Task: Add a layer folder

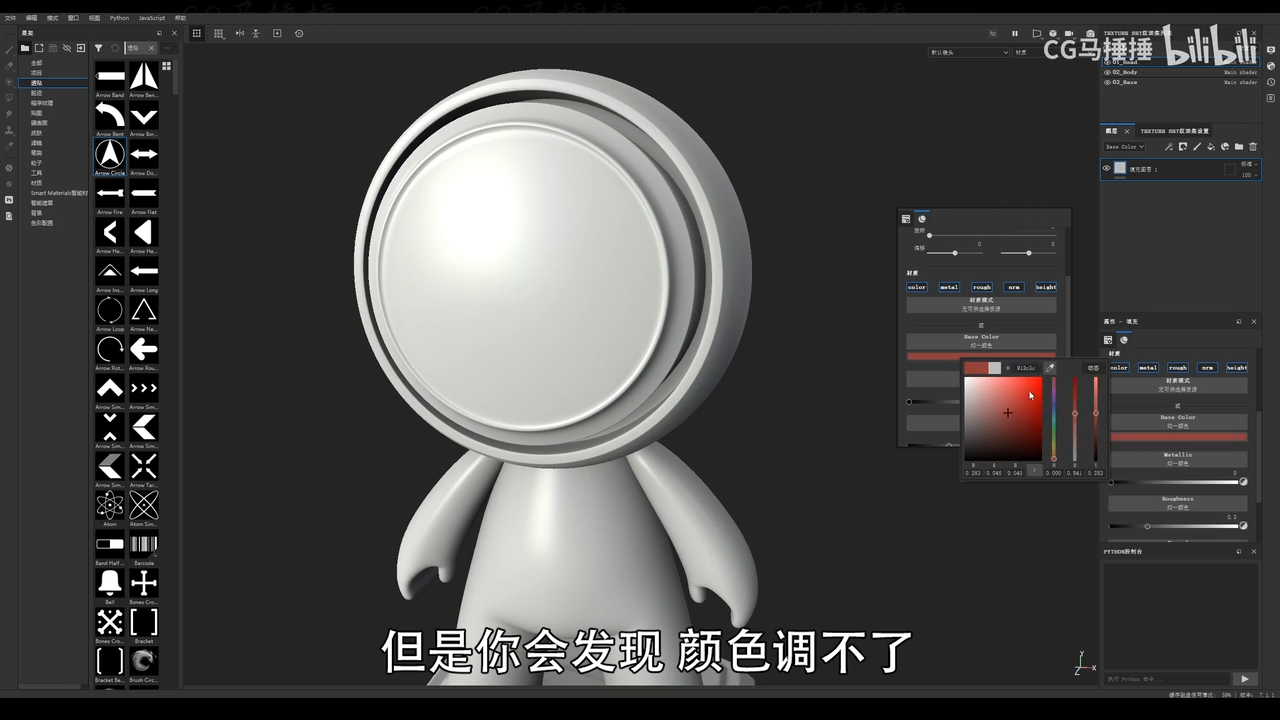Action: 1239,147
